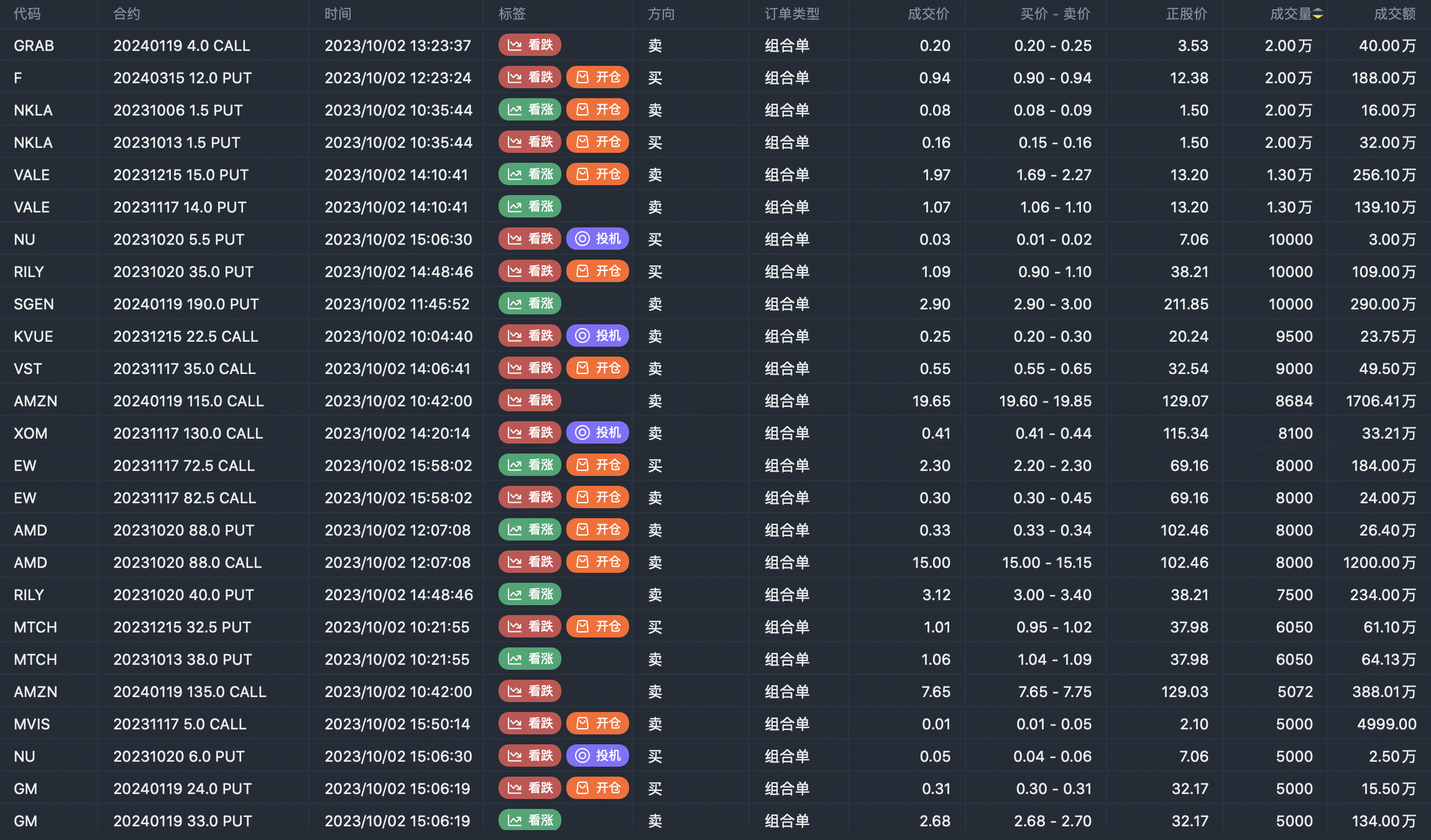Image resolution: width=1431 pixels, height=840 pixels.
Task: Click the bearish tag on GRAB row
Action: point(530,45)
